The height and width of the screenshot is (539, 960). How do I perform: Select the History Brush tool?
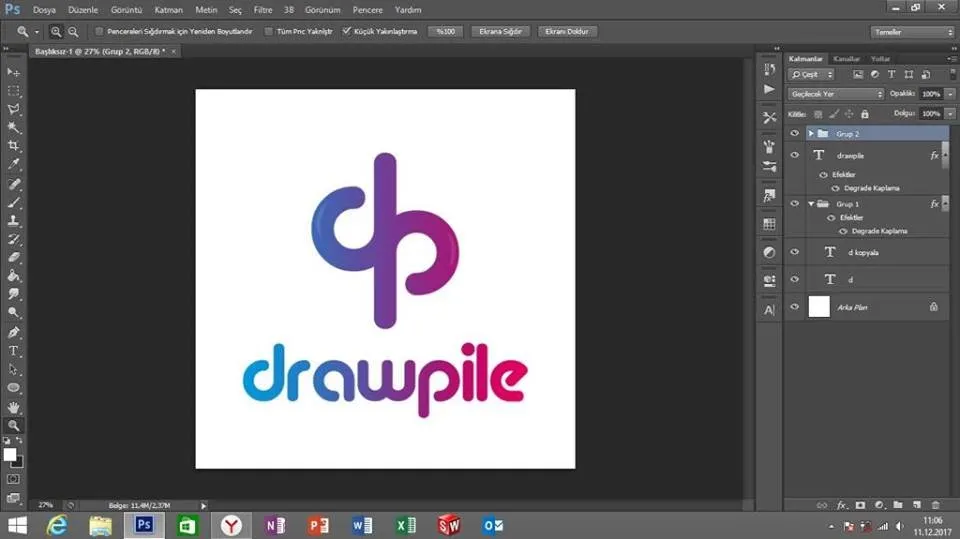[x=13, y=239]
